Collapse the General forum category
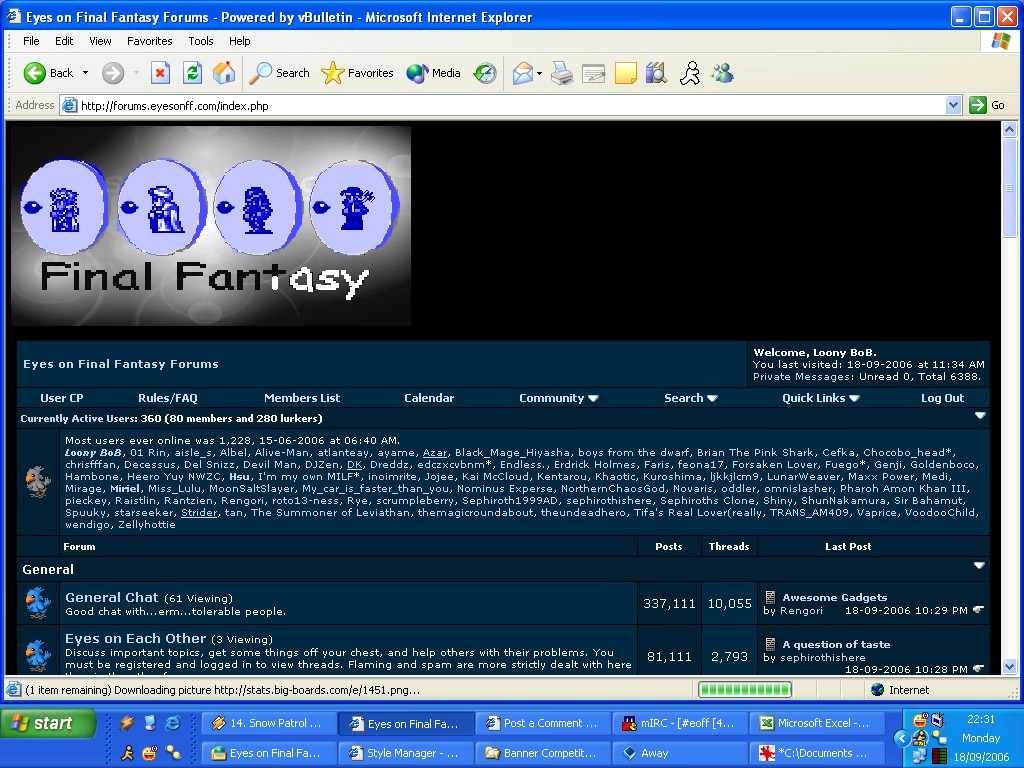The image size is (1024, 768). [x=979, y=566]
